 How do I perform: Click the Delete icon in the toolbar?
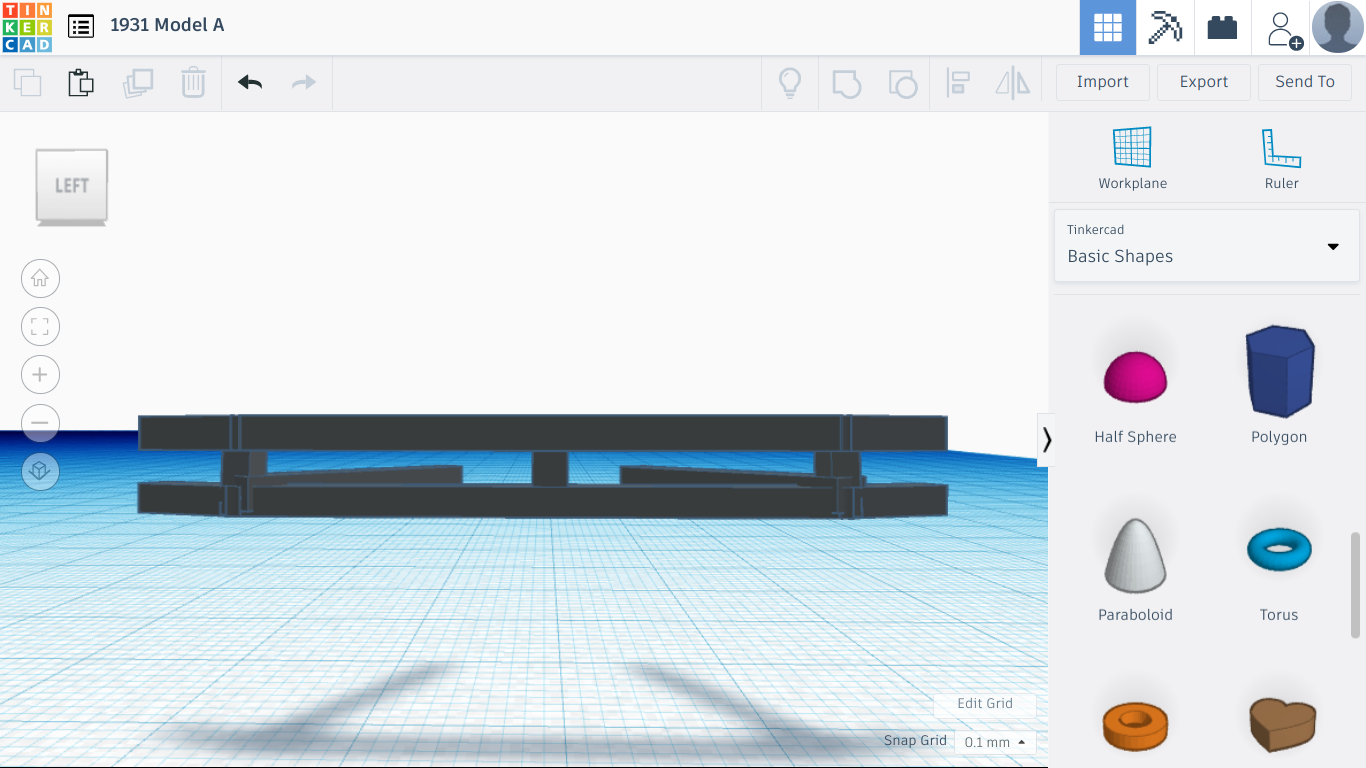click(x=193, y=83)
